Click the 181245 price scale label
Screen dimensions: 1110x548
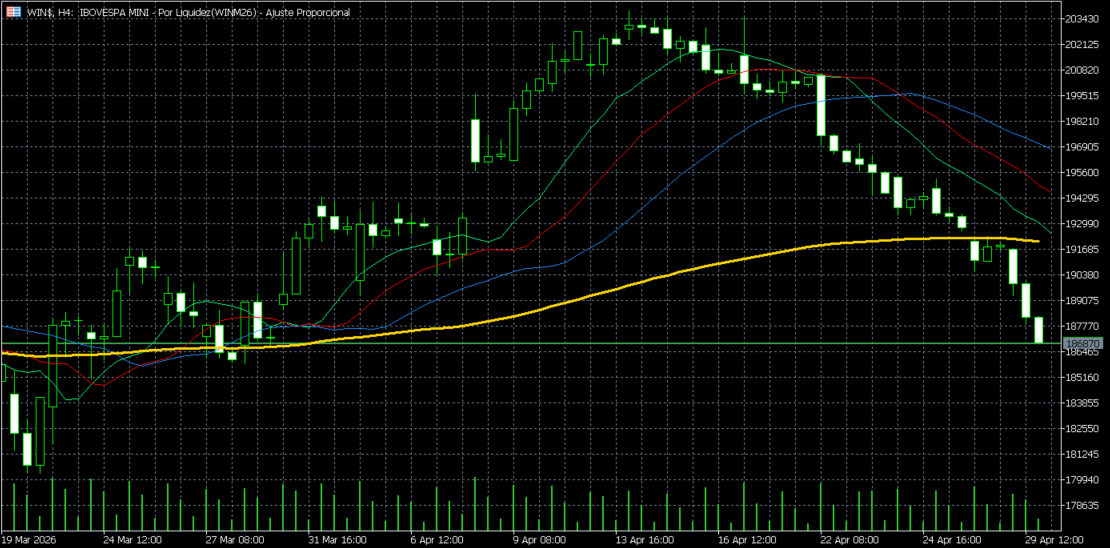(x=1080, y=454)
